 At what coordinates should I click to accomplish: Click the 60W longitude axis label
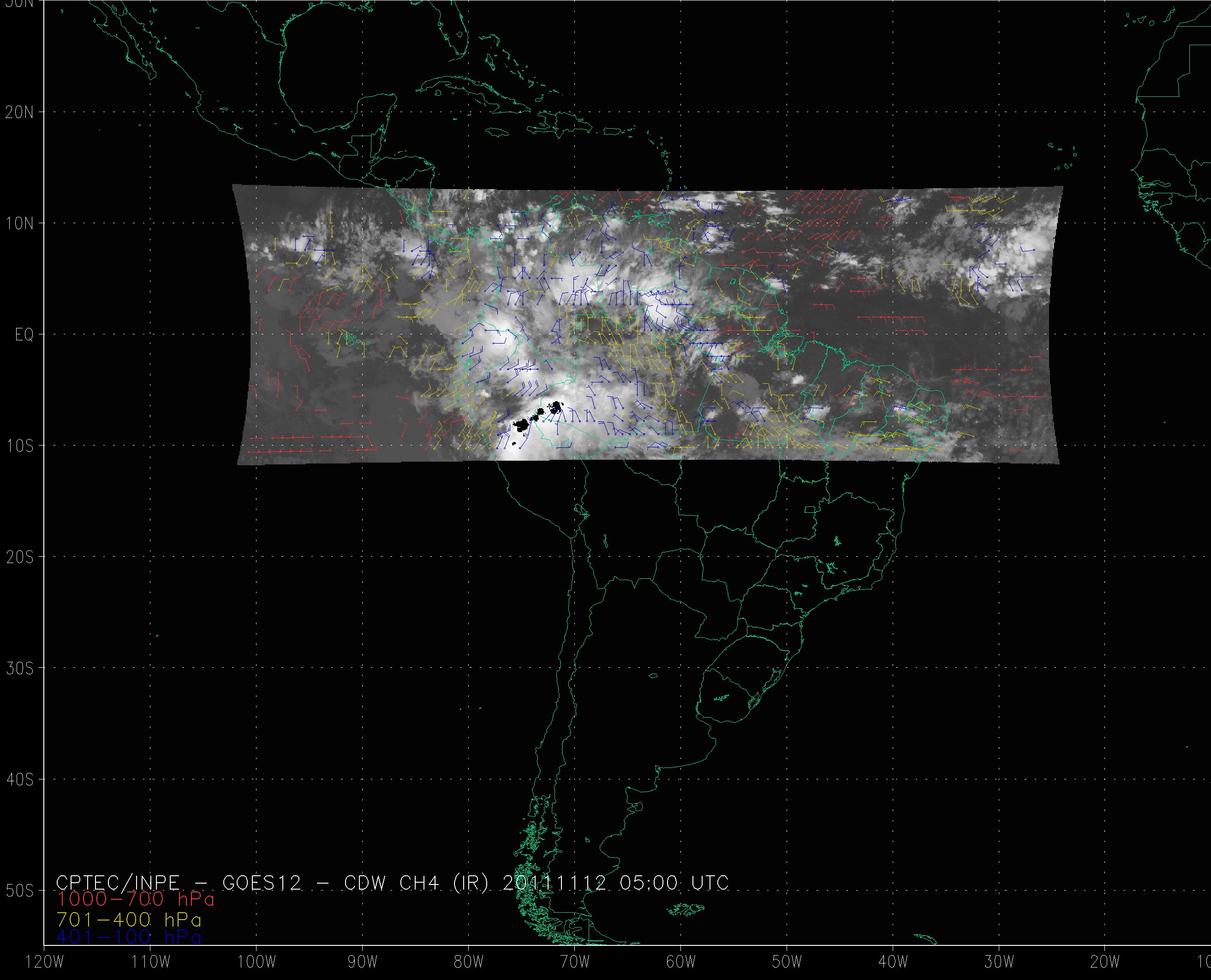pyautogui.click(x=681, y=962)
